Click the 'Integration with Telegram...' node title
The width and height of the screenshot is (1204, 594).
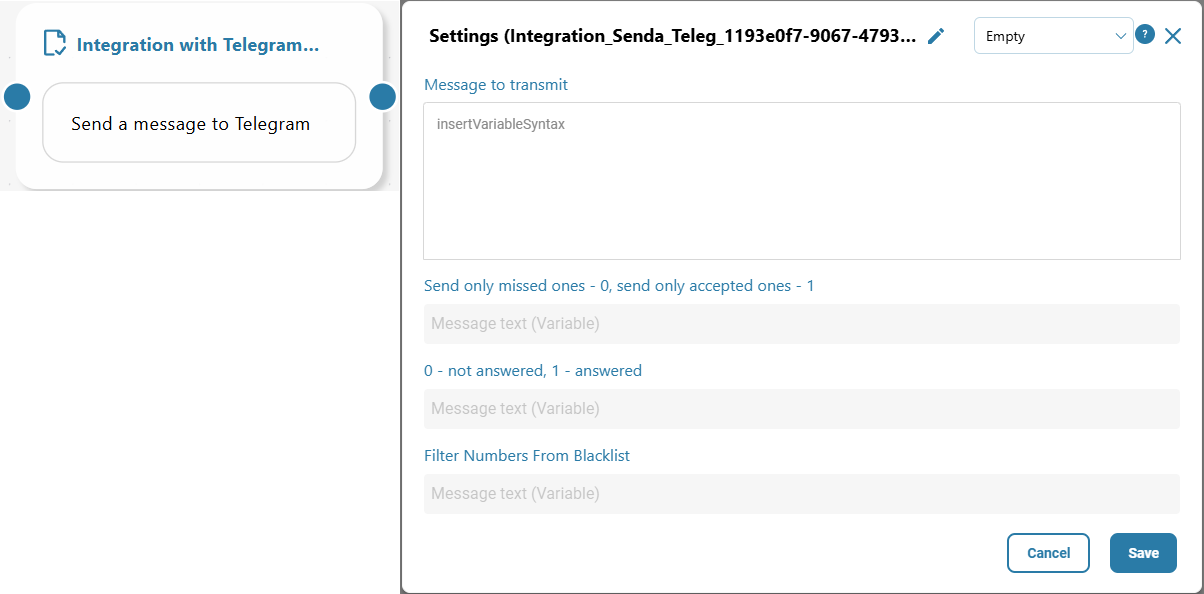pyautogui.click(x=198, y=45)
